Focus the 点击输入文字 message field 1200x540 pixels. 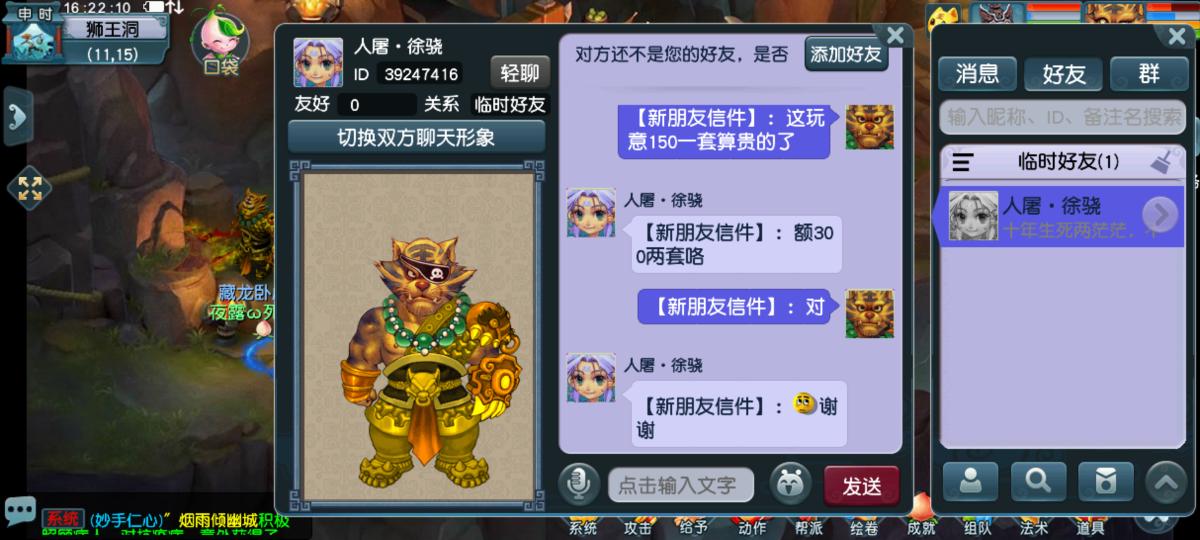coord(681,486)
